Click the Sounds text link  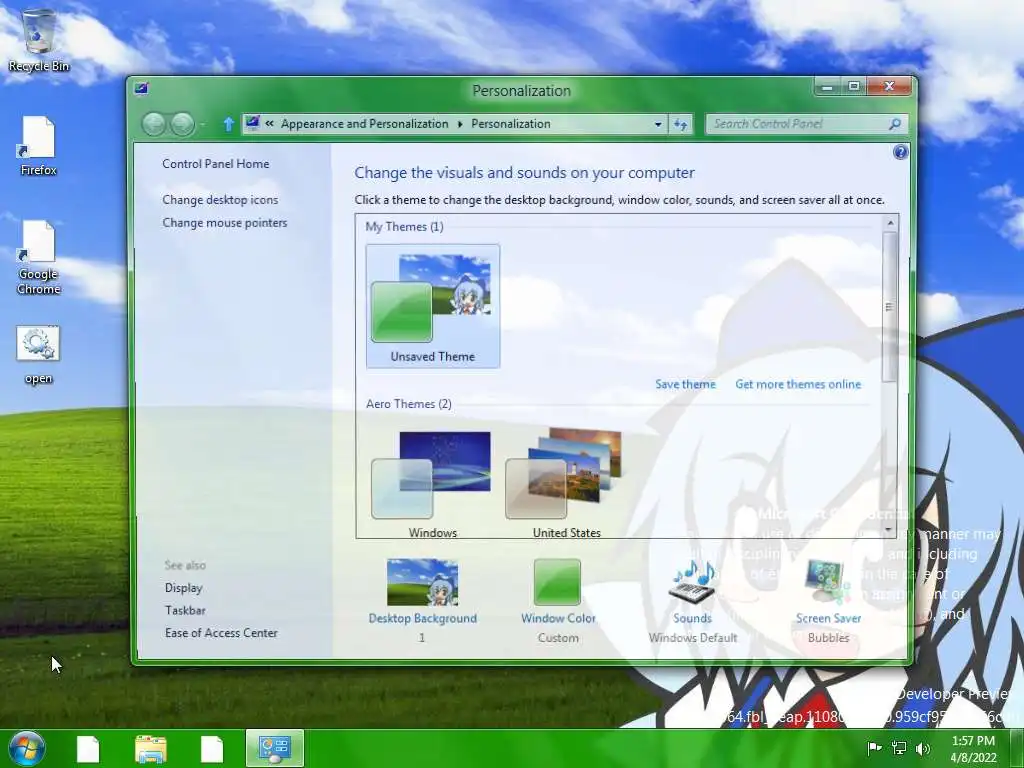tap(692, 618)
